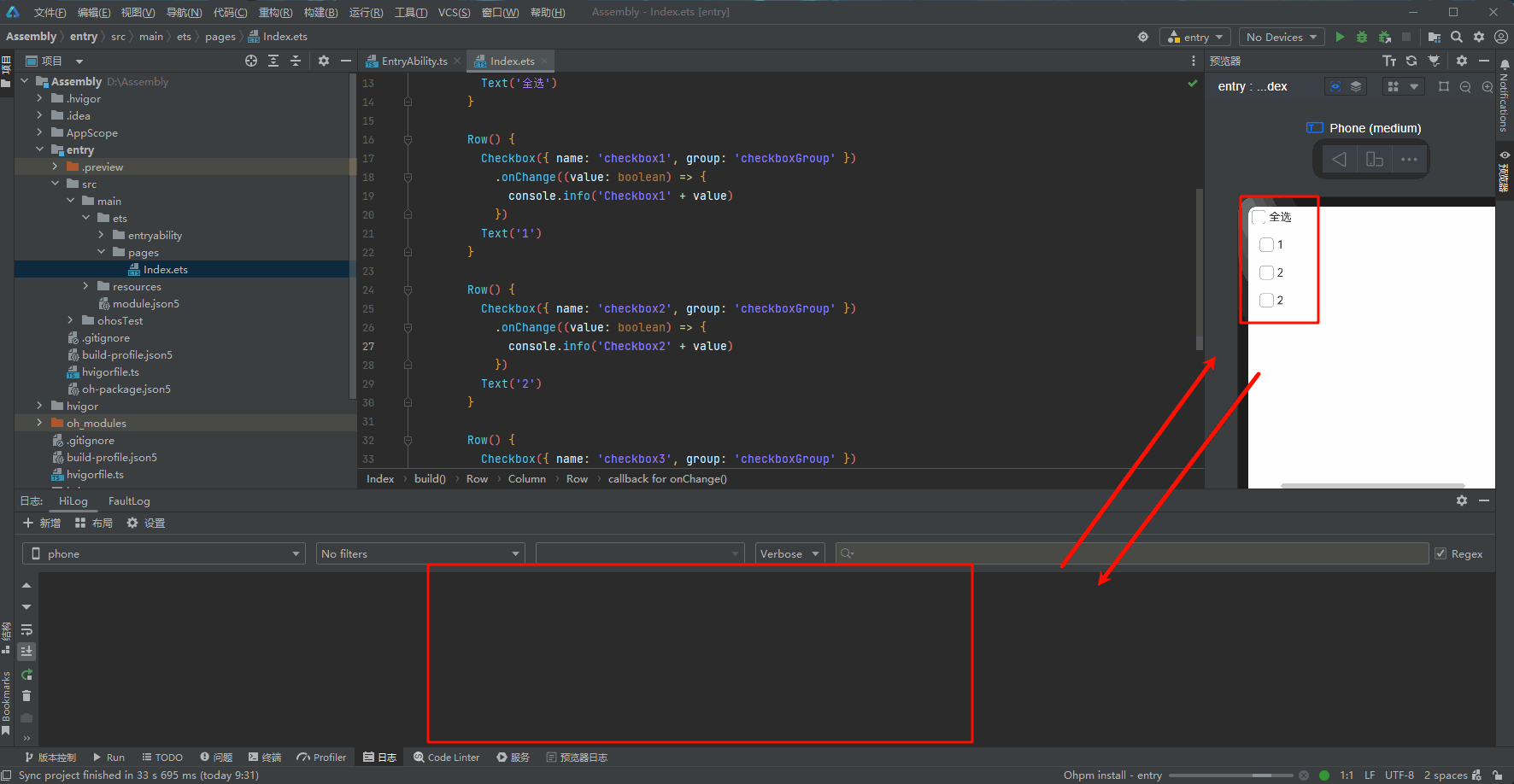
Task: Click the editor vertical scrollbar
Action: (1199, 269)
